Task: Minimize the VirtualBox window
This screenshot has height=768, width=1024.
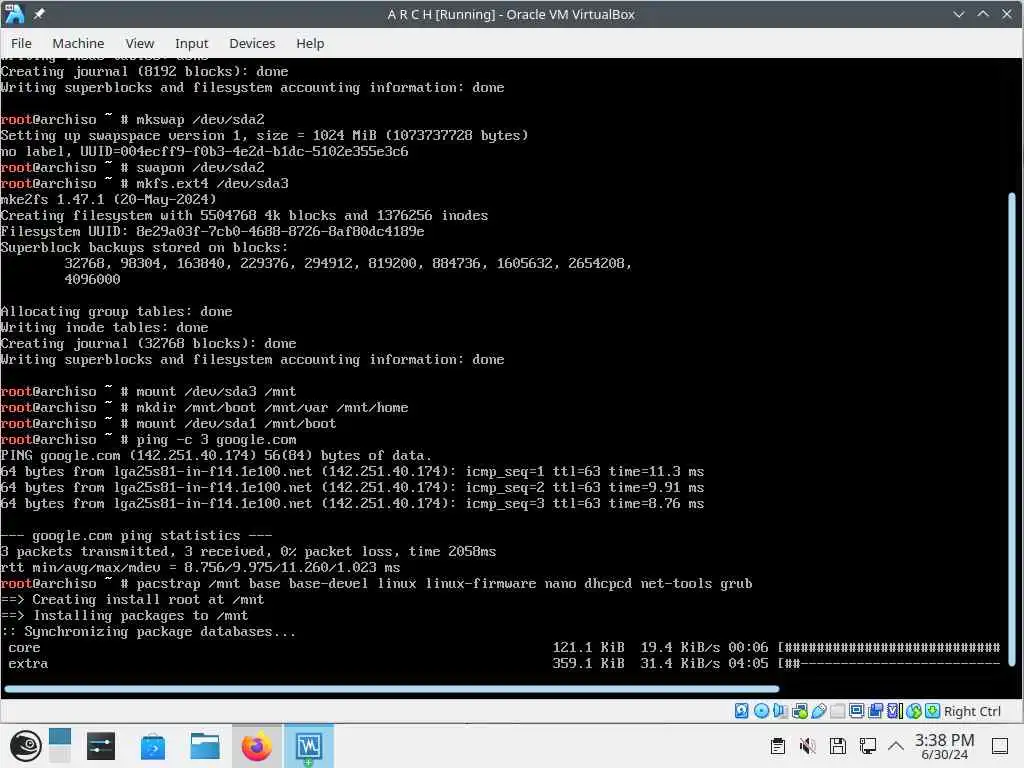Action: pyautogui.click(x=959, y=14)
